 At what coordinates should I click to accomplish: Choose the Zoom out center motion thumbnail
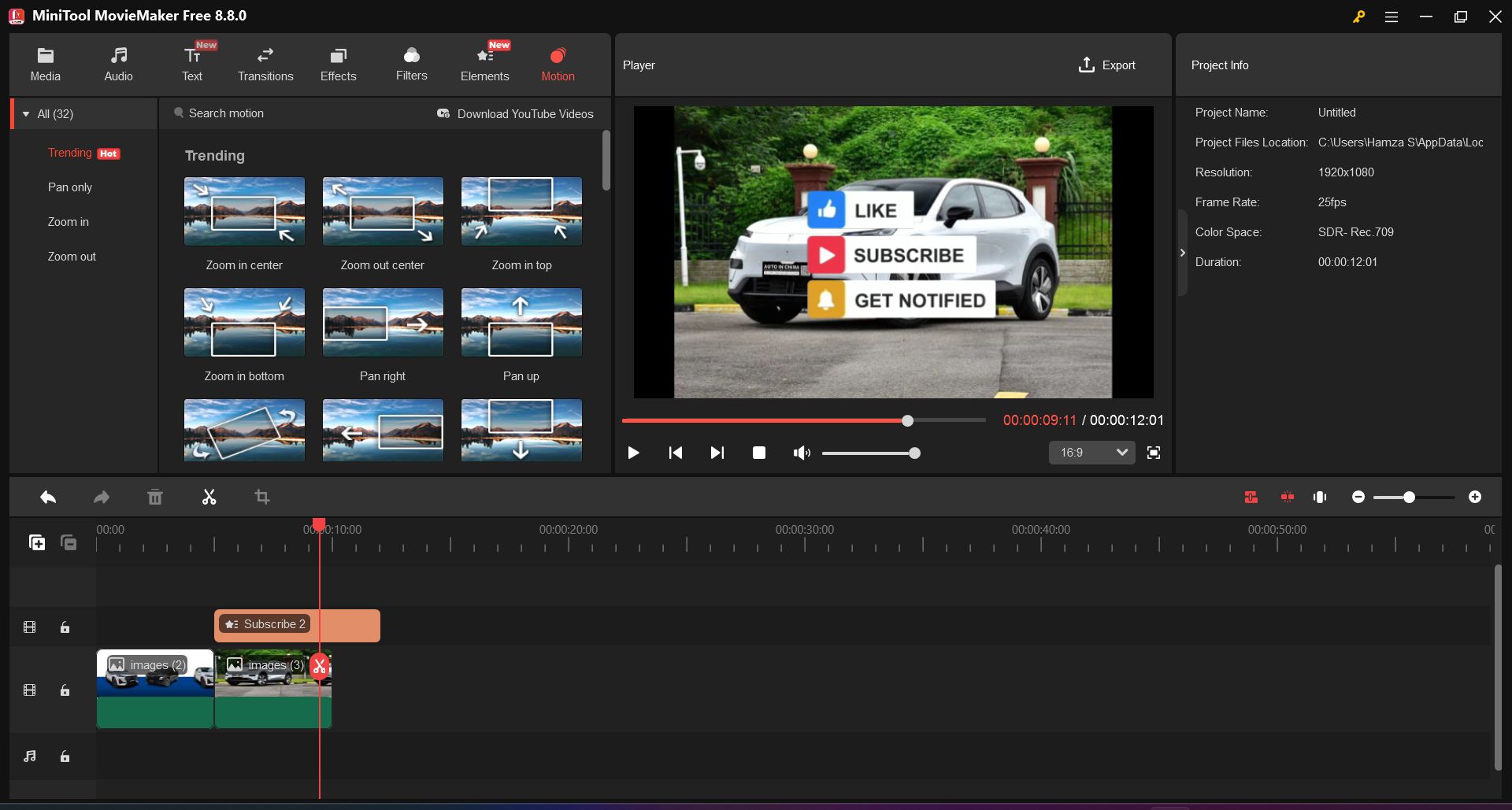[x=383, y=212]
